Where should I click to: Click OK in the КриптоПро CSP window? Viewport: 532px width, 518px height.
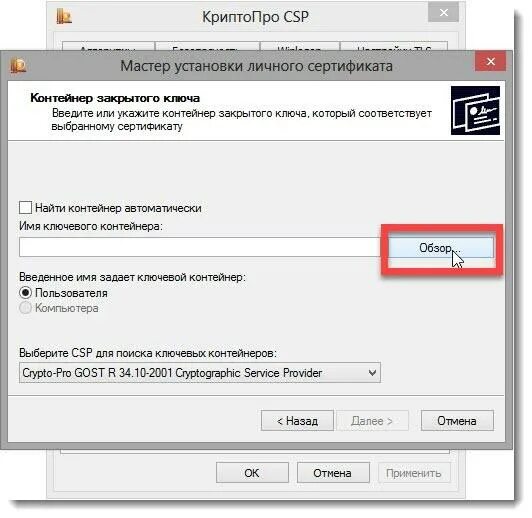click(x=252, y=473)
